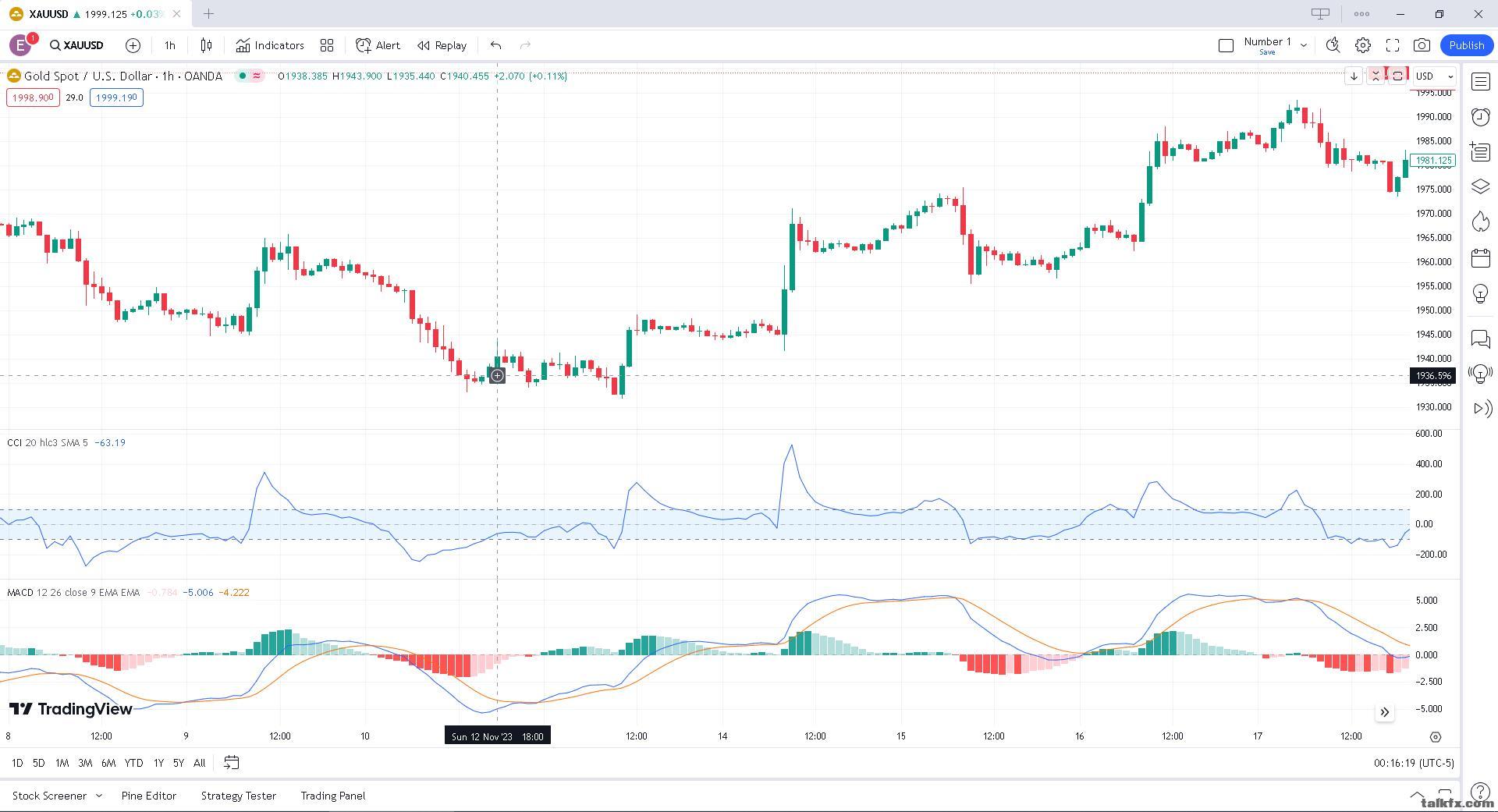The image size is (1498, 812).
Task: Toggle fullscreen mode
Action: (1392, 45)
